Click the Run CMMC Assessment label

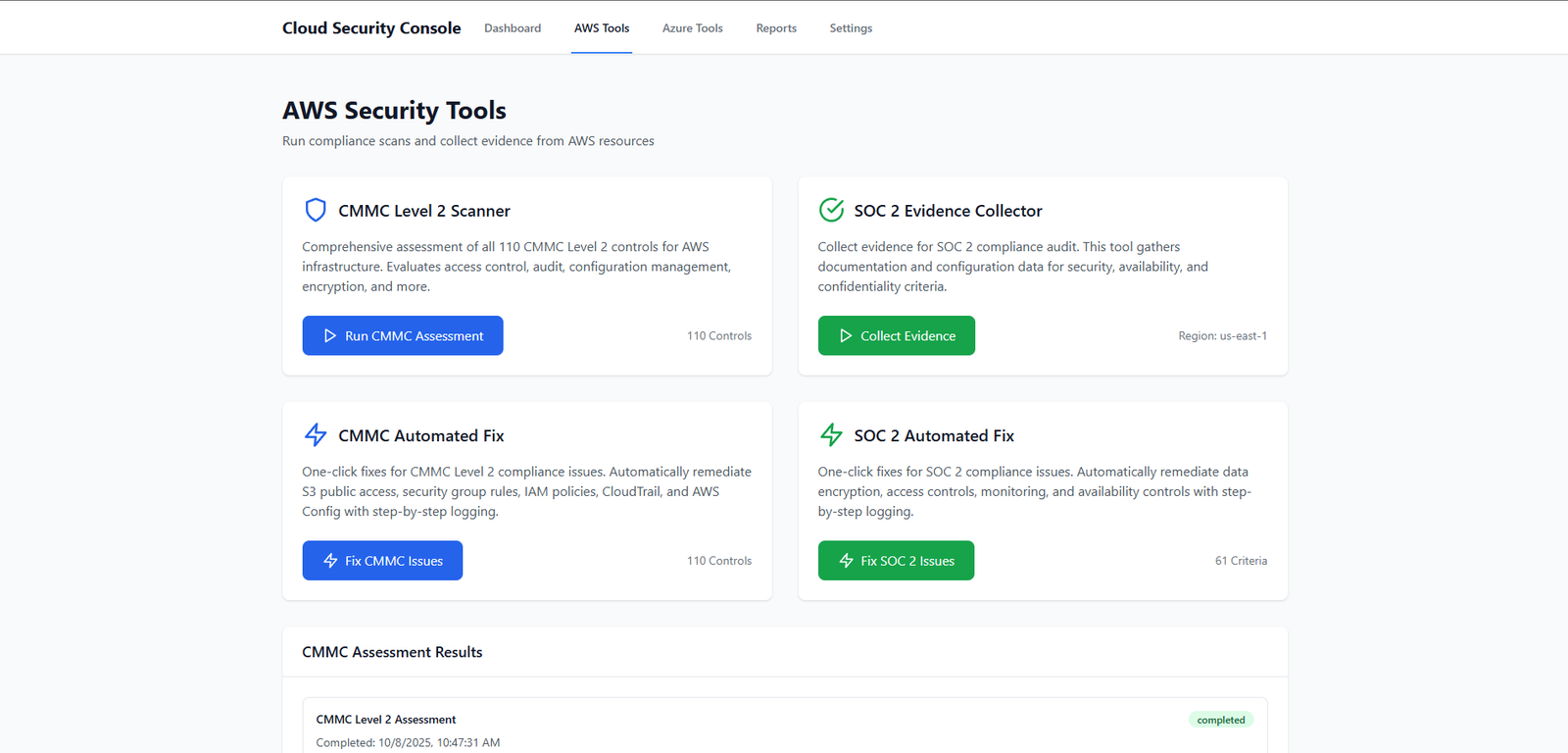pos(415,336)
